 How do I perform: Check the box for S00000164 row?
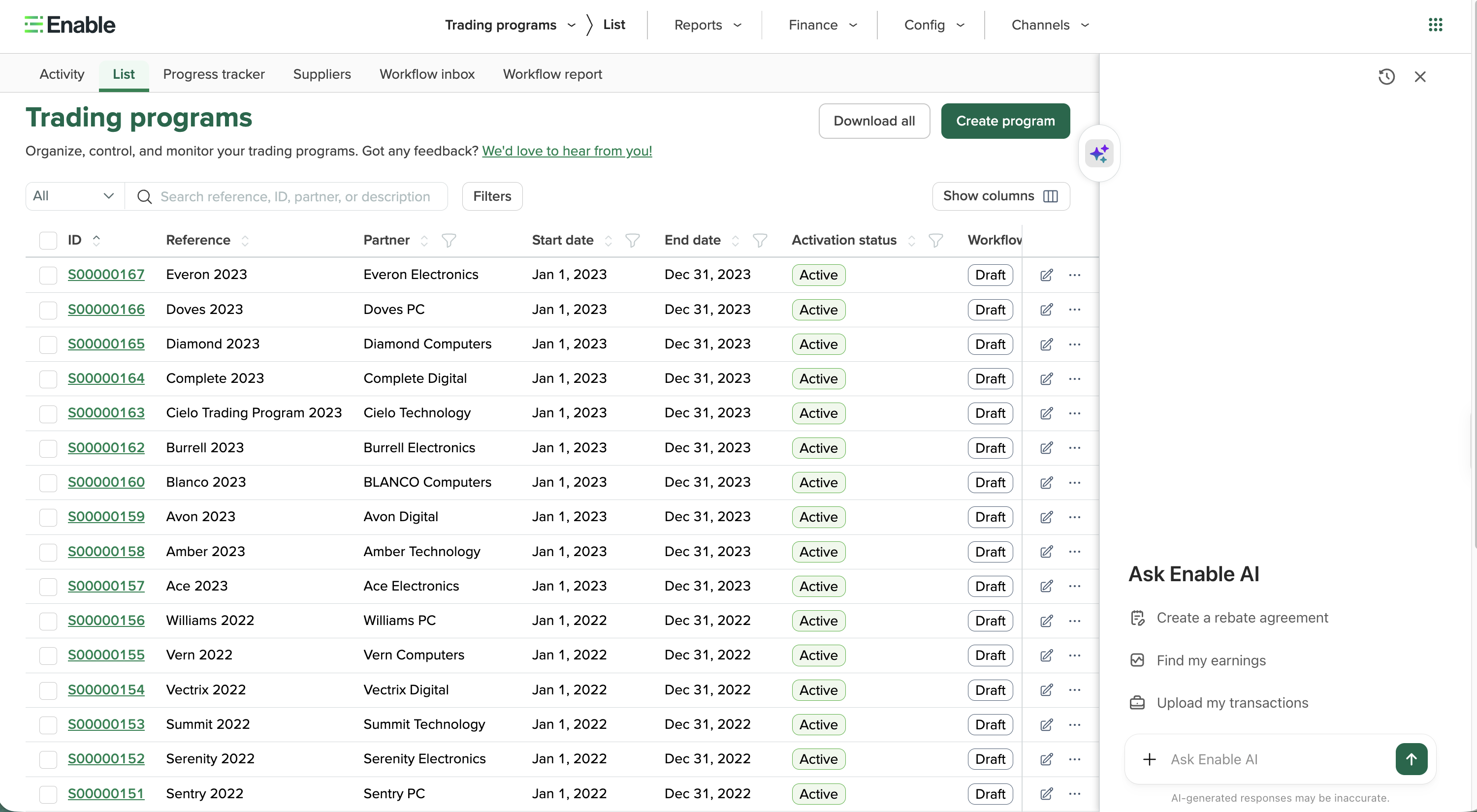[x=48, y=379]
